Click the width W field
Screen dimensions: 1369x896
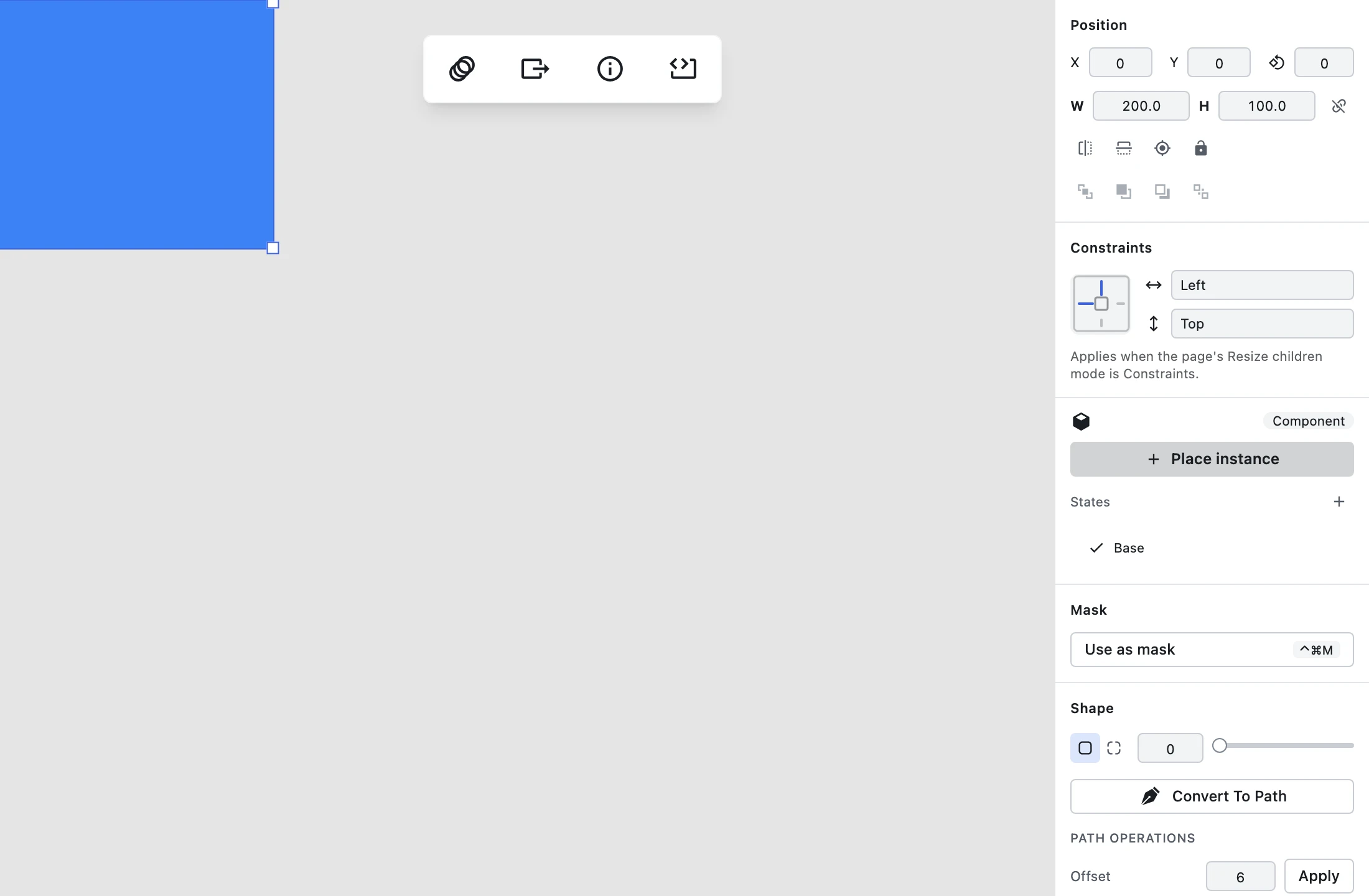(x=1141, y=106)
